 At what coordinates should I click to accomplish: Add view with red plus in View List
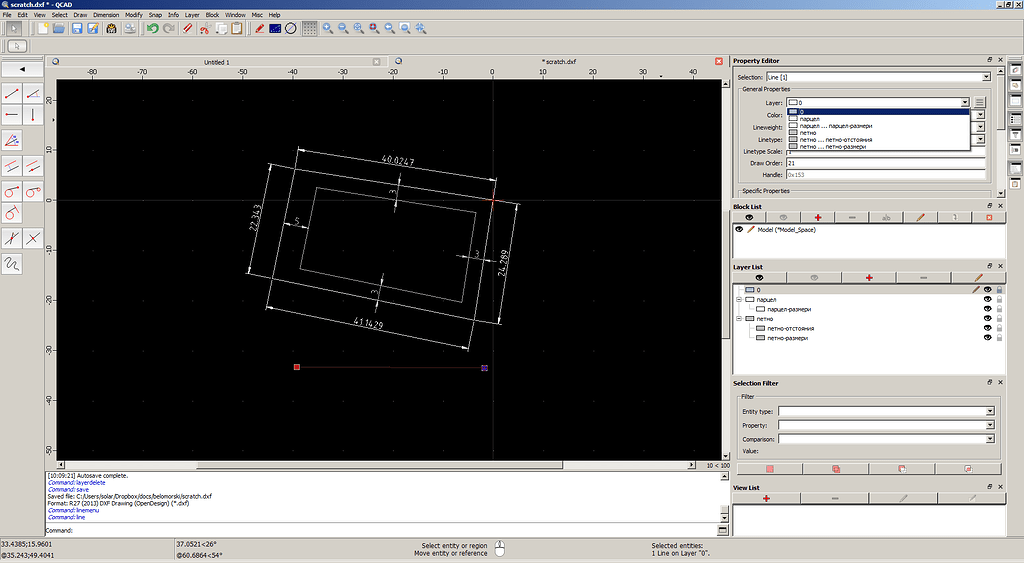[x=766, y=498]
